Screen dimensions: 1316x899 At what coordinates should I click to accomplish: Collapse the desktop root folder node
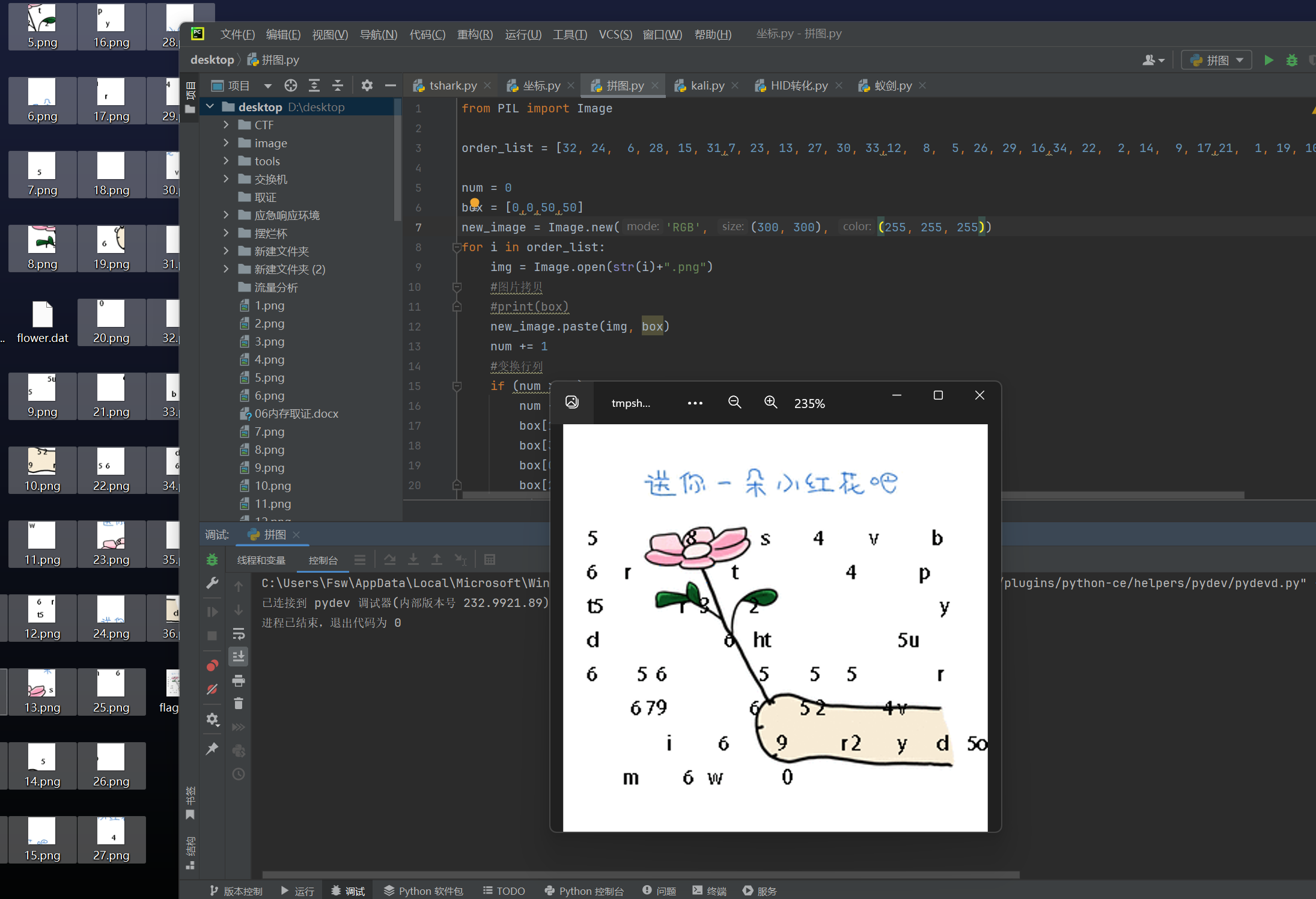[x=210, y=107]
